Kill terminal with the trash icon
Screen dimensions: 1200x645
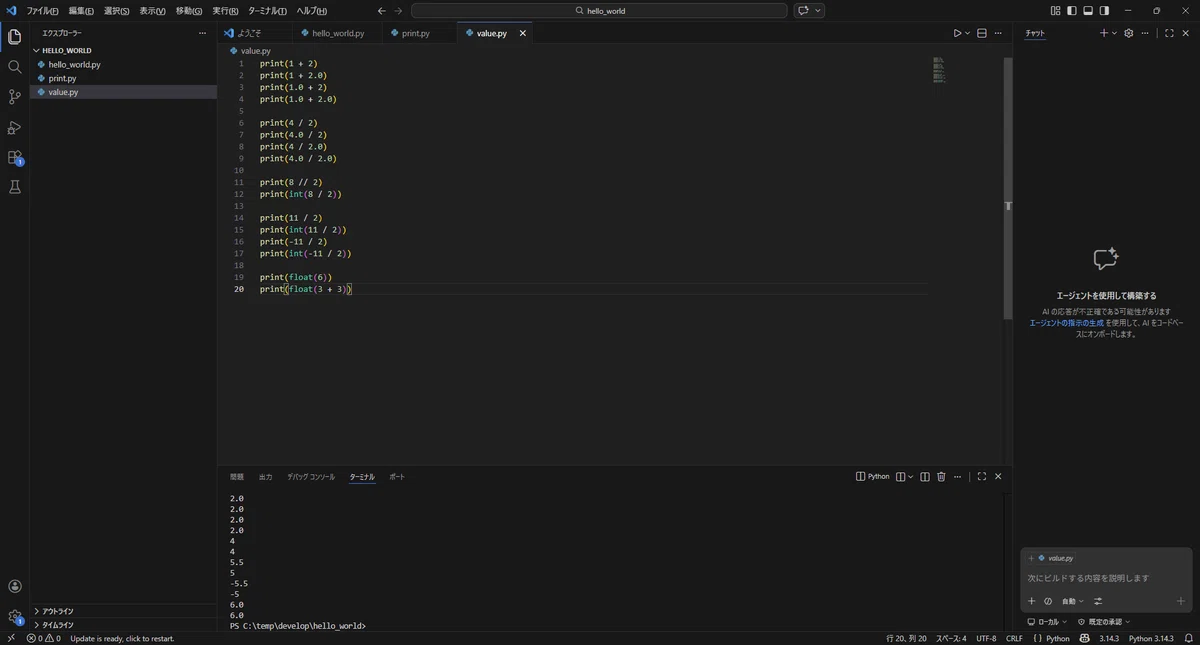(x=941, y=477)
